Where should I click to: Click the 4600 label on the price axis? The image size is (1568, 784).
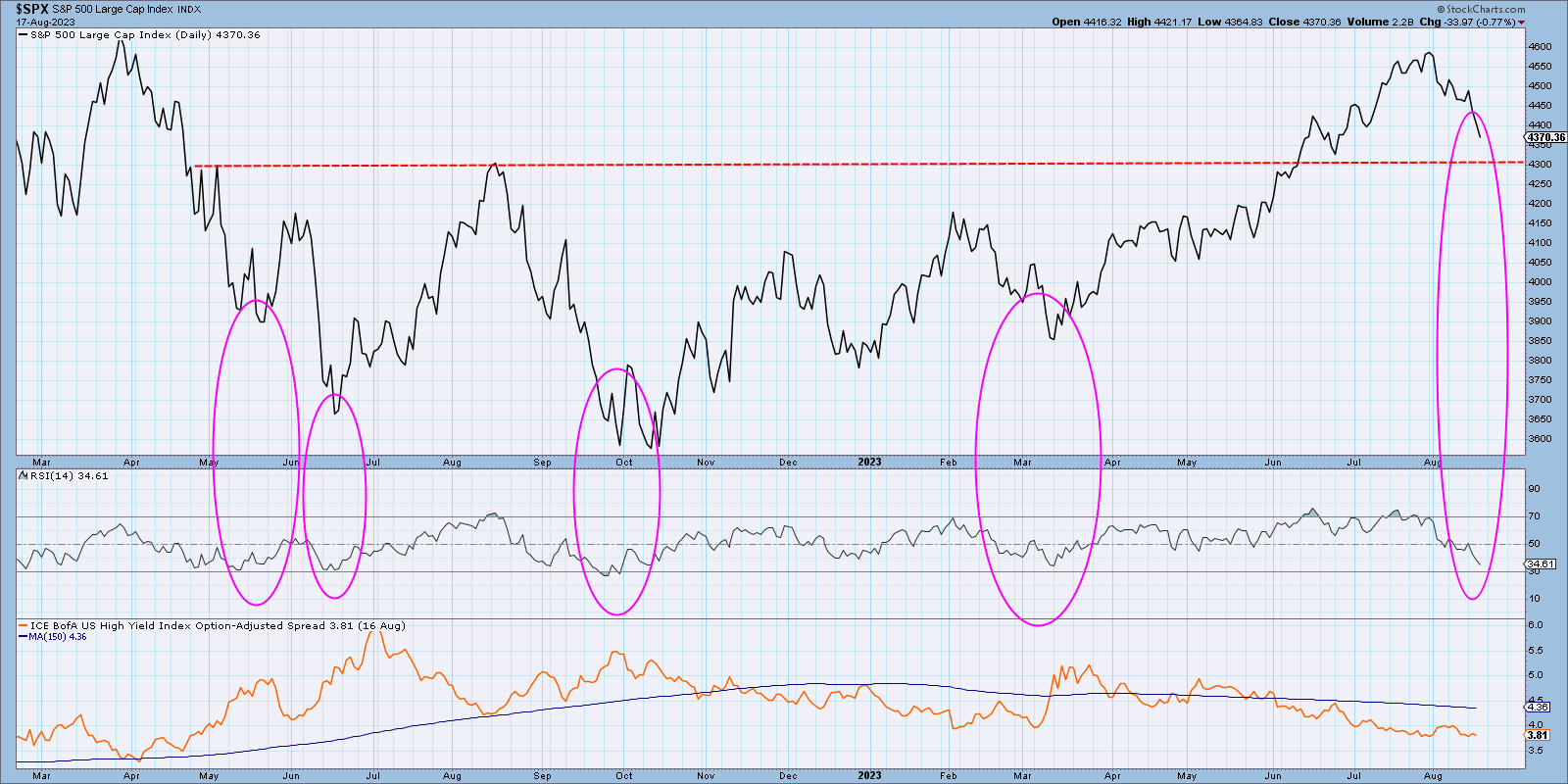click(1540, 47)
